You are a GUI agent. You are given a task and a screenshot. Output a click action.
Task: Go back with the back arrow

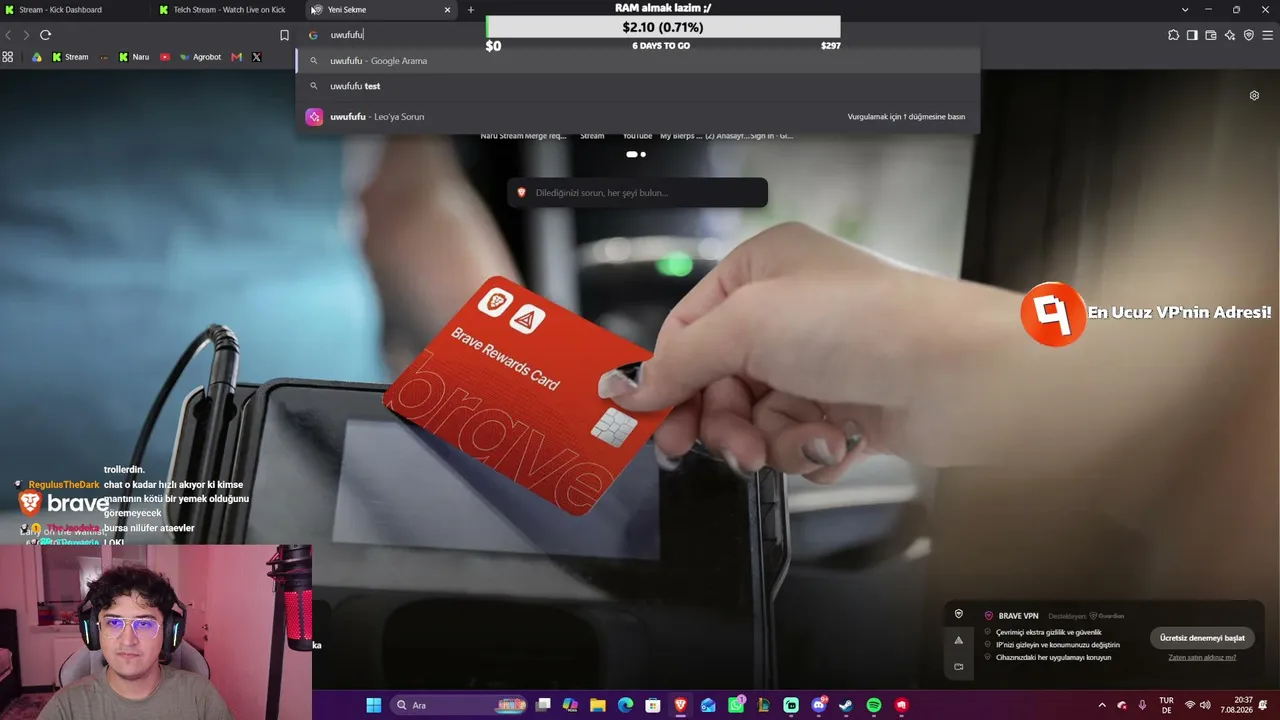coord(9,35)
